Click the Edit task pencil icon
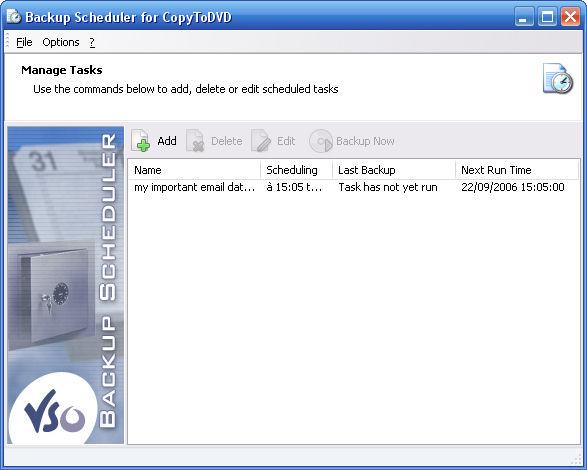587x470 pixels. (x=261, y=141)
